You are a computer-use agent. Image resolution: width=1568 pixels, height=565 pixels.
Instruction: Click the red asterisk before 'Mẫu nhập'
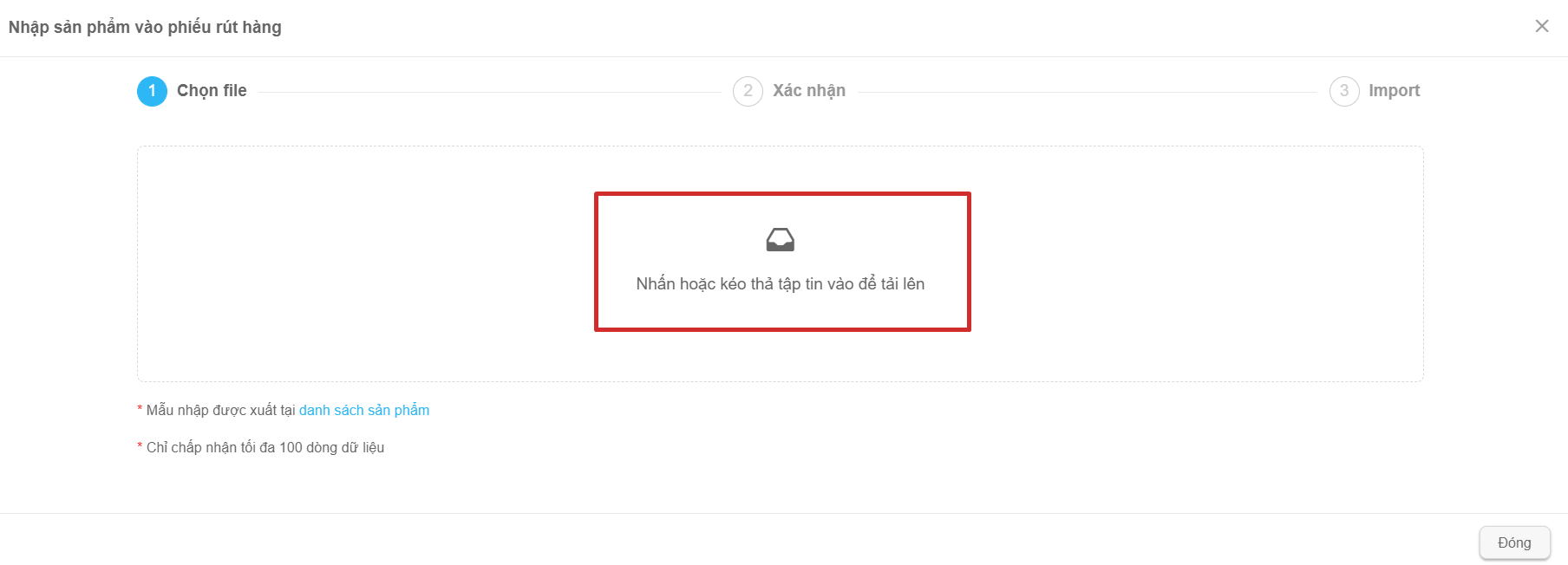pos(140,409)
